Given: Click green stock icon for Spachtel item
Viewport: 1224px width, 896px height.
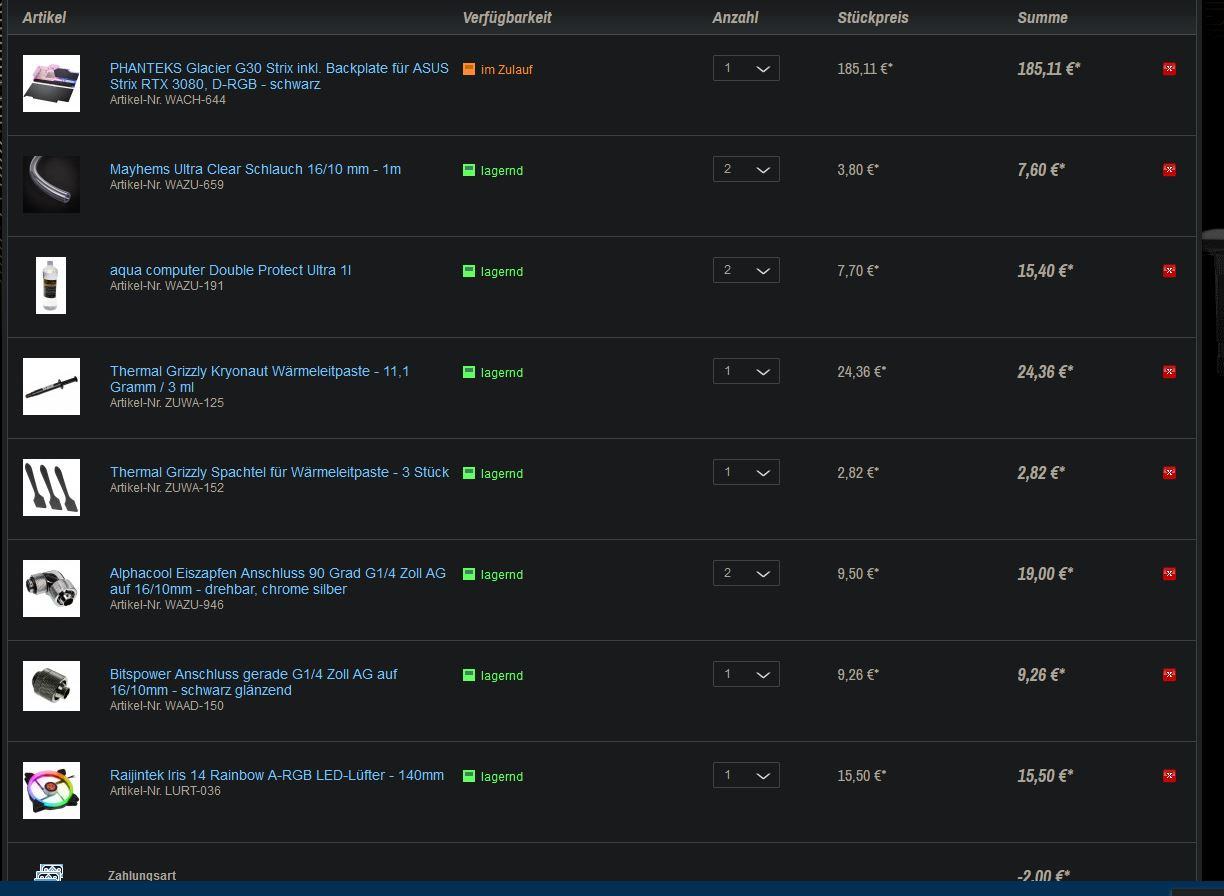Looking at the screenshot, I should click(469, 473).
